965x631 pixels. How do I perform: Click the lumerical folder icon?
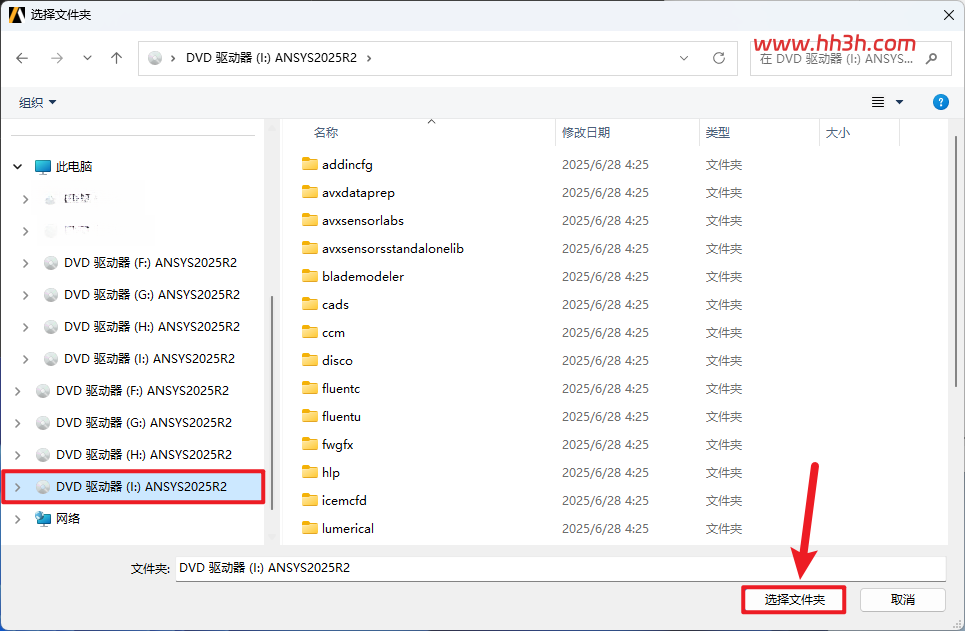pos(310,528)
